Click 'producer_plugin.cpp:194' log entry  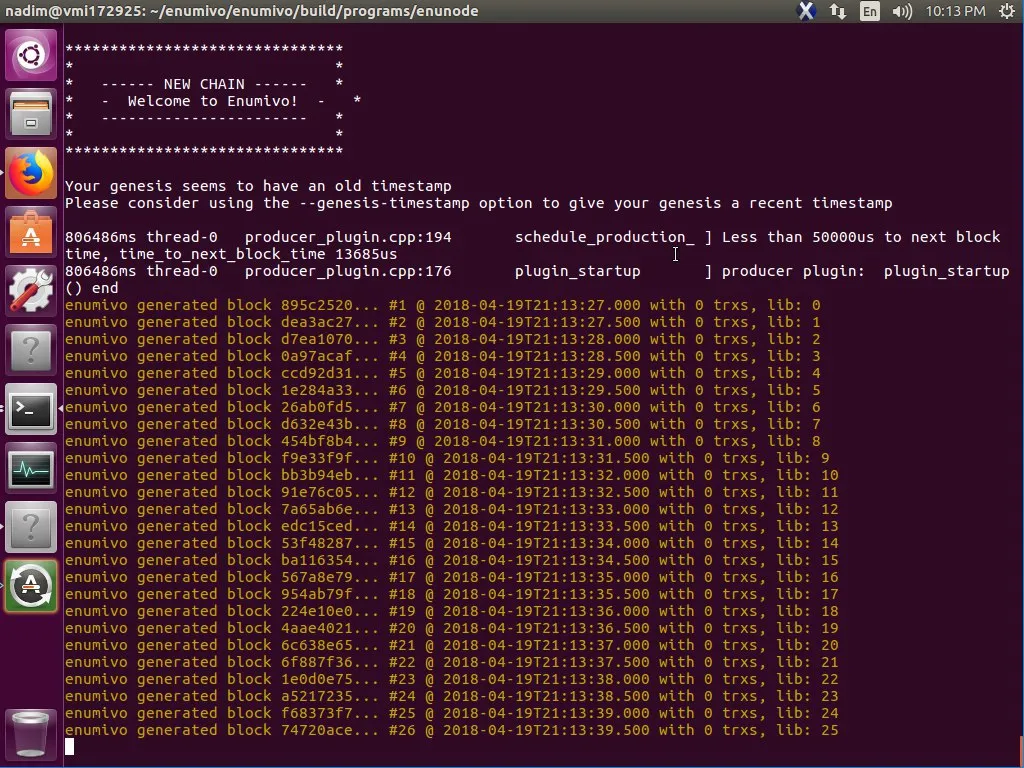[348, 237]
